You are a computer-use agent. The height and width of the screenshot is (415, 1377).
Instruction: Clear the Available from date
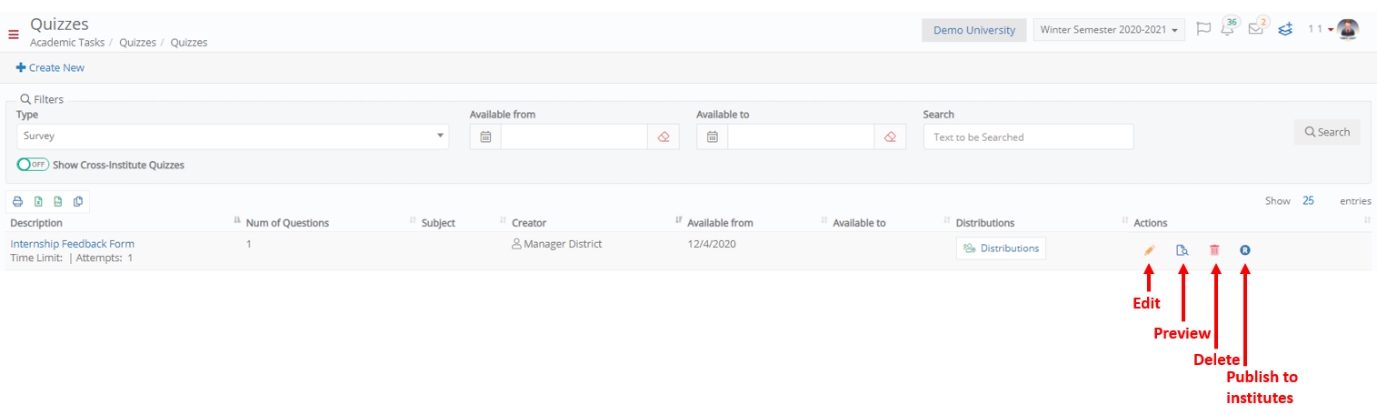click(x=663, y=137)
